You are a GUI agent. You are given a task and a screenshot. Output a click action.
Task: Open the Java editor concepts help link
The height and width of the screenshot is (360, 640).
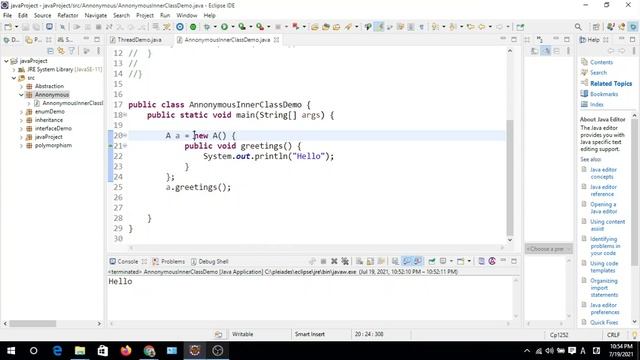coord(603,173)
